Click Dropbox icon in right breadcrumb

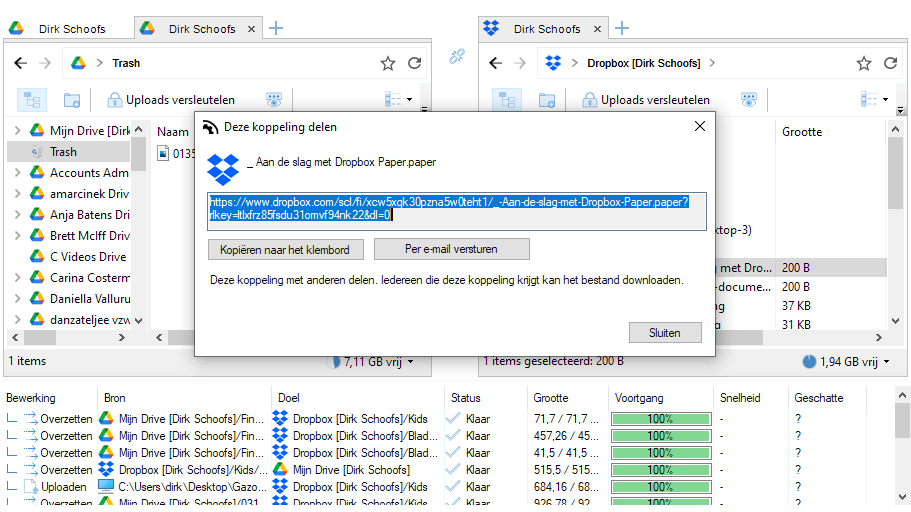[x=553, y=63]
